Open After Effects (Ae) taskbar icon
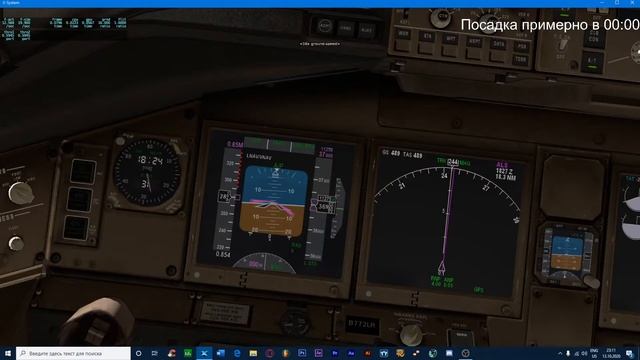 pos(351,353)
